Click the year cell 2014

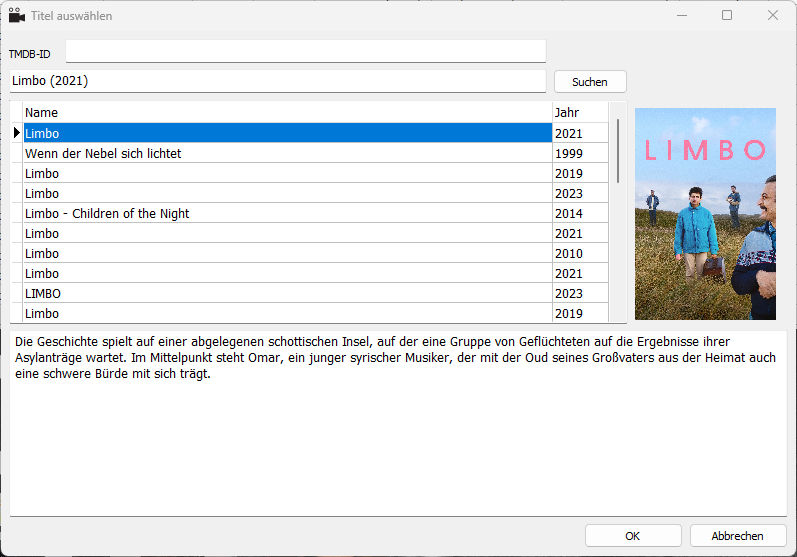click(580, 213)
